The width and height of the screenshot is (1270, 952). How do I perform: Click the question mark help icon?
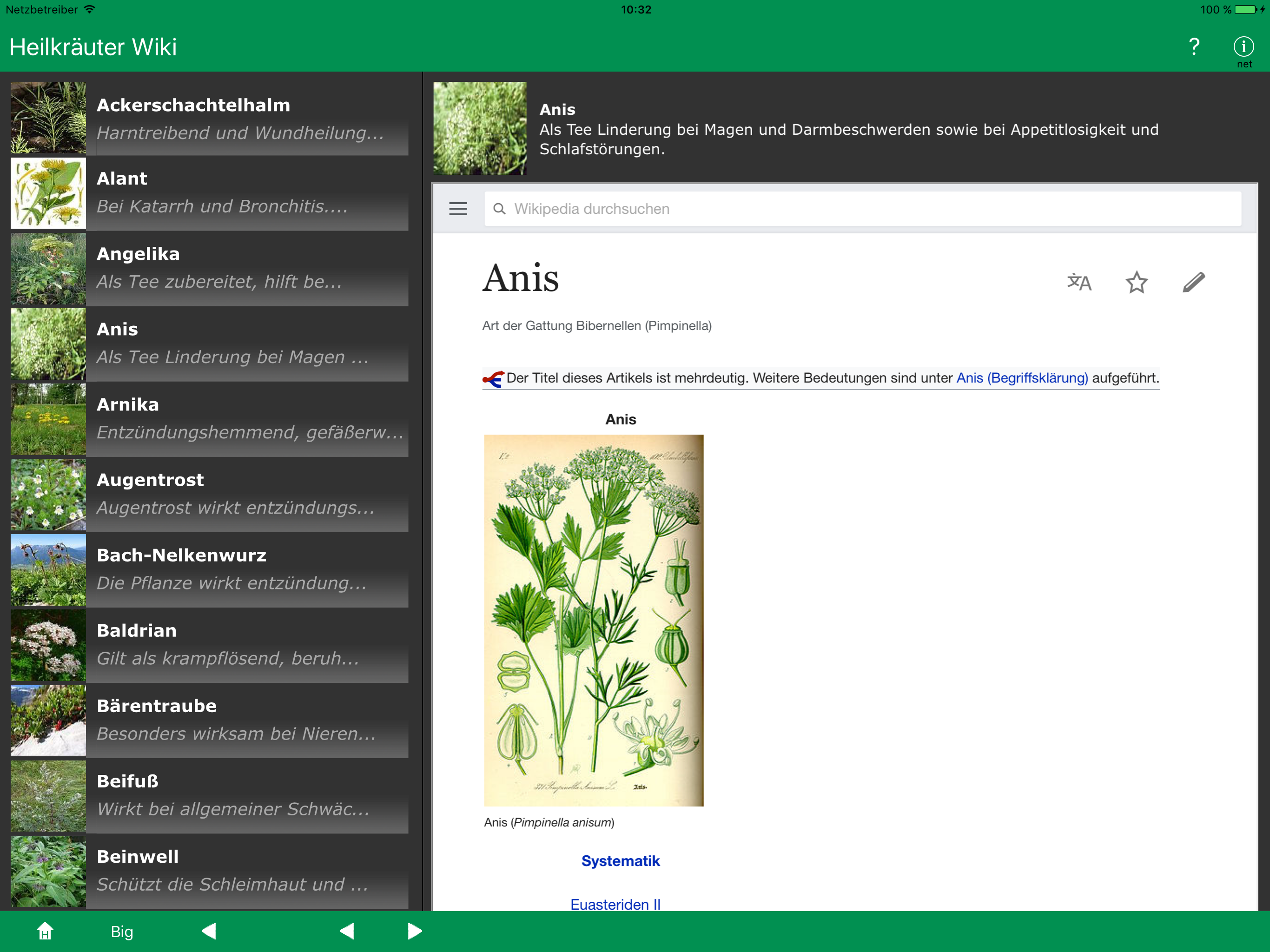(1194, 46)
